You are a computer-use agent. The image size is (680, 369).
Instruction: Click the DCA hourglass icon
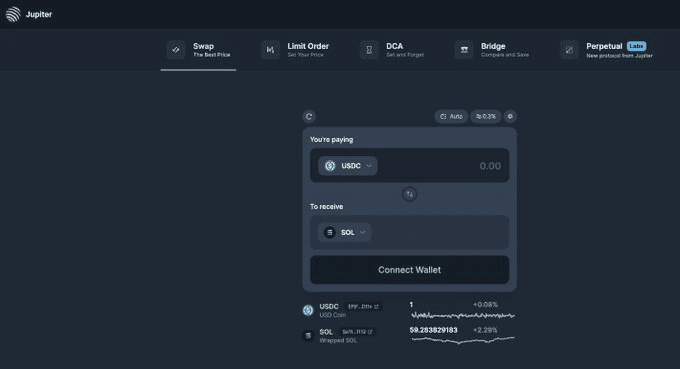[369, 50]
